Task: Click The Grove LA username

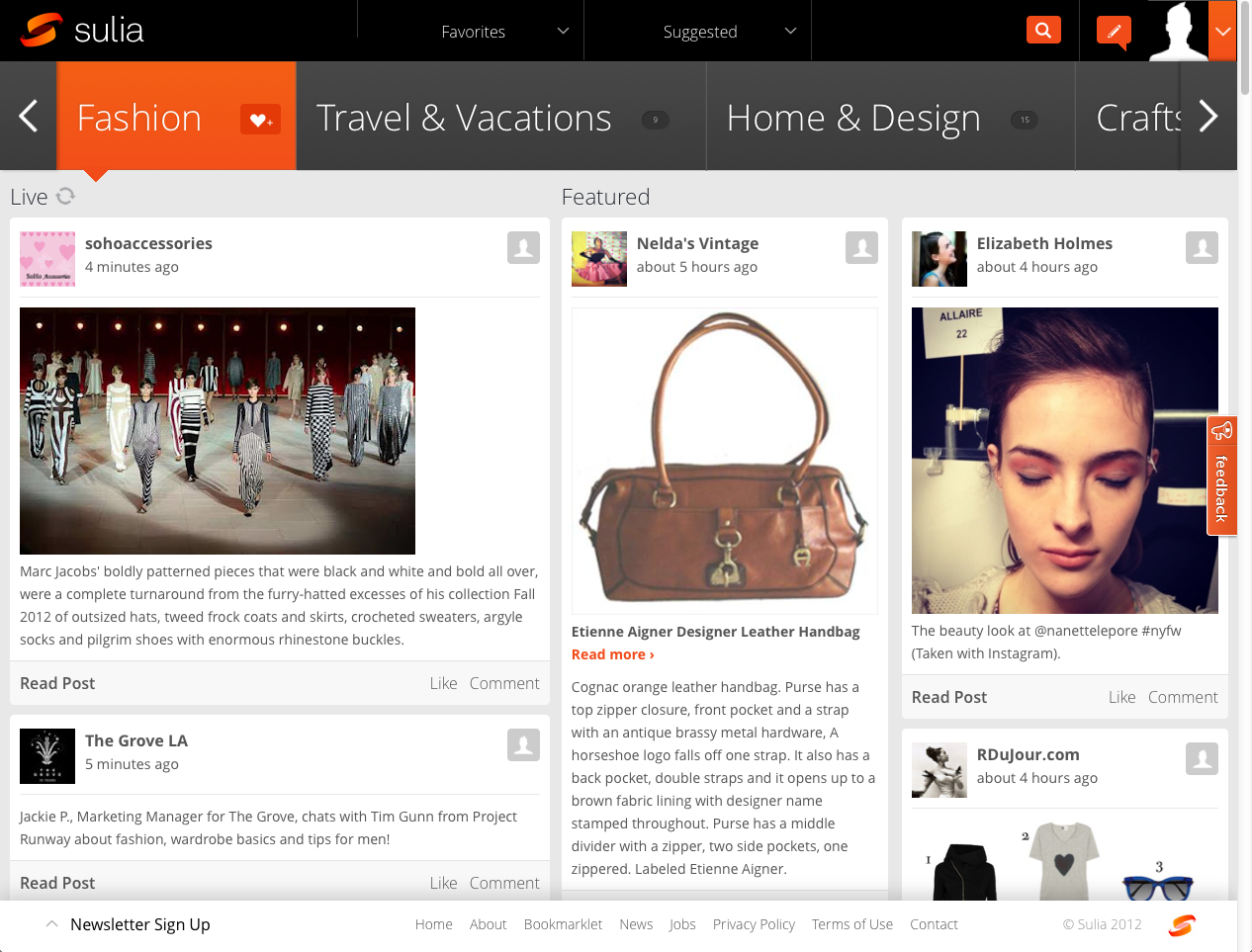Action: tap(136, 740)
